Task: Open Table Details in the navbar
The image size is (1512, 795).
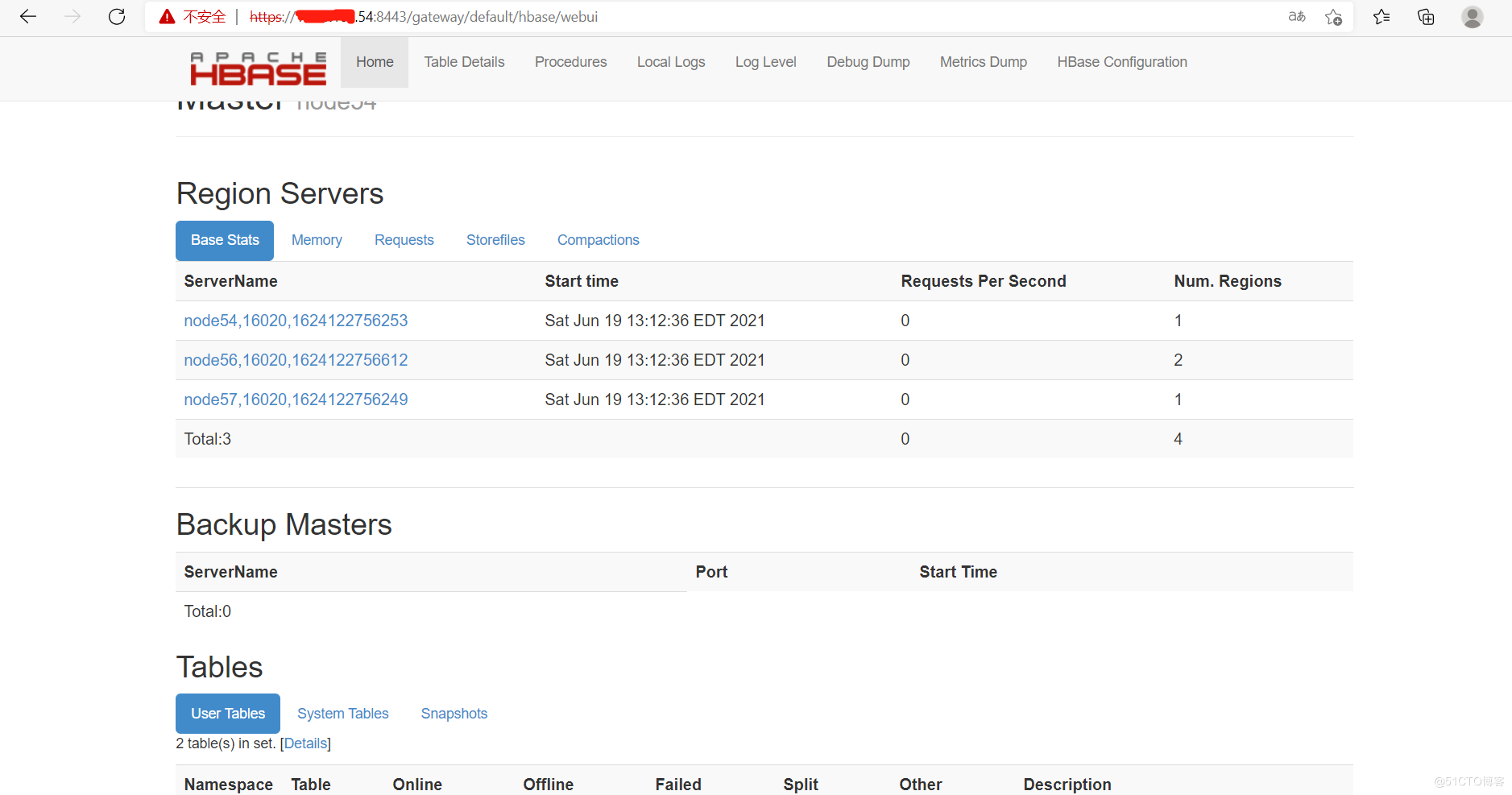Action: pos(464,62)
